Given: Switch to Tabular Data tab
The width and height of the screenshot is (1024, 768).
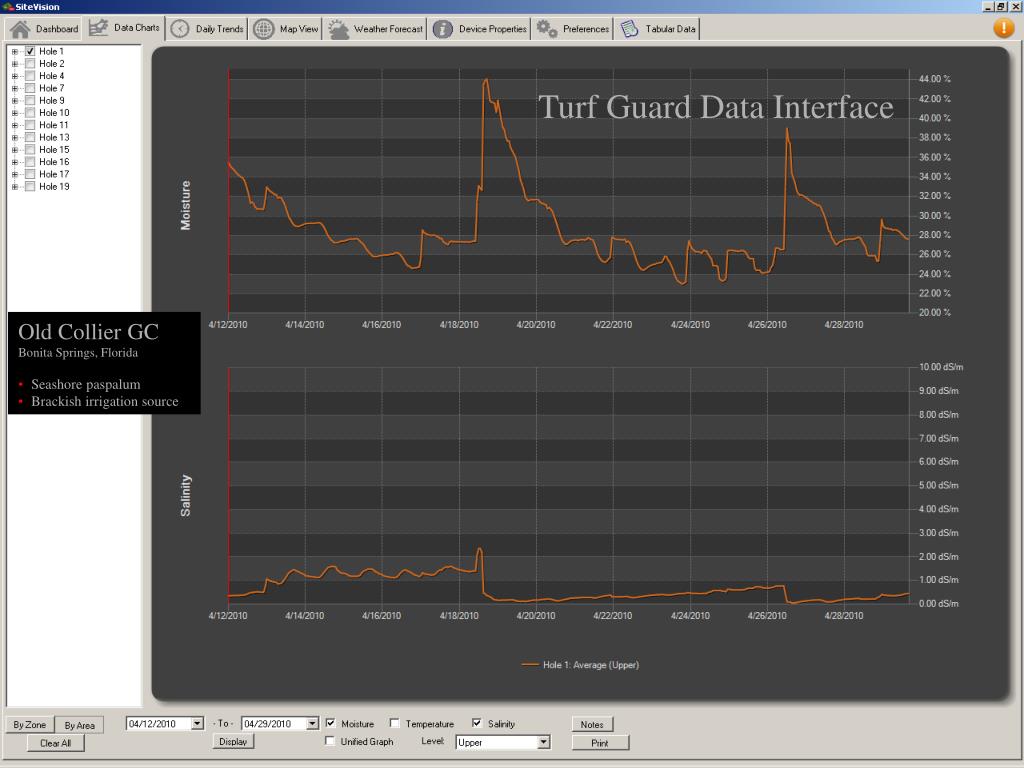Looking at the screenshot, I should click(x=658, y=29).
